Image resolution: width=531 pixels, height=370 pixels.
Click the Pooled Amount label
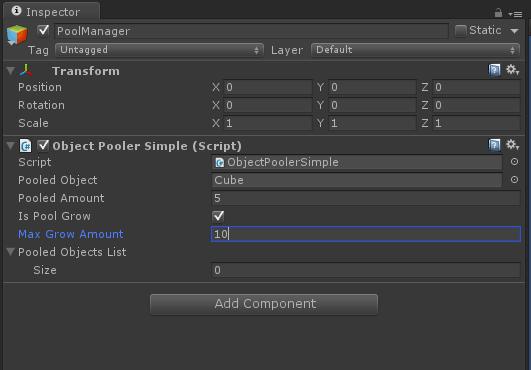click(61, 198)
